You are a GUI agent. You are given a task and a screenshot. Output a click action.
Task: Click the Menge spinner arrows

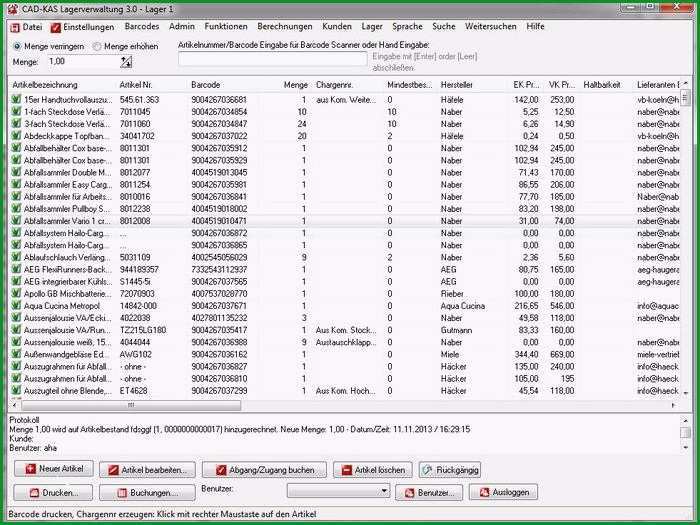pyautogui.click(x=126, y=62)
